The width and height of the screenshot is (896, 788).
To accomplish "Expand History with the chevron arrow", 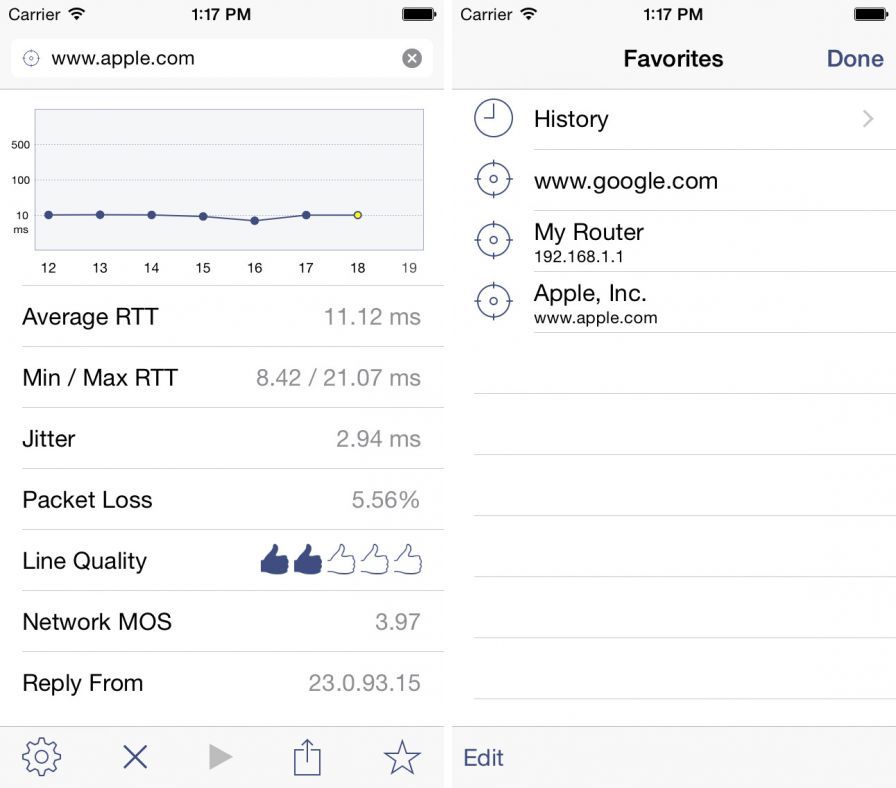I will (868, 119).
